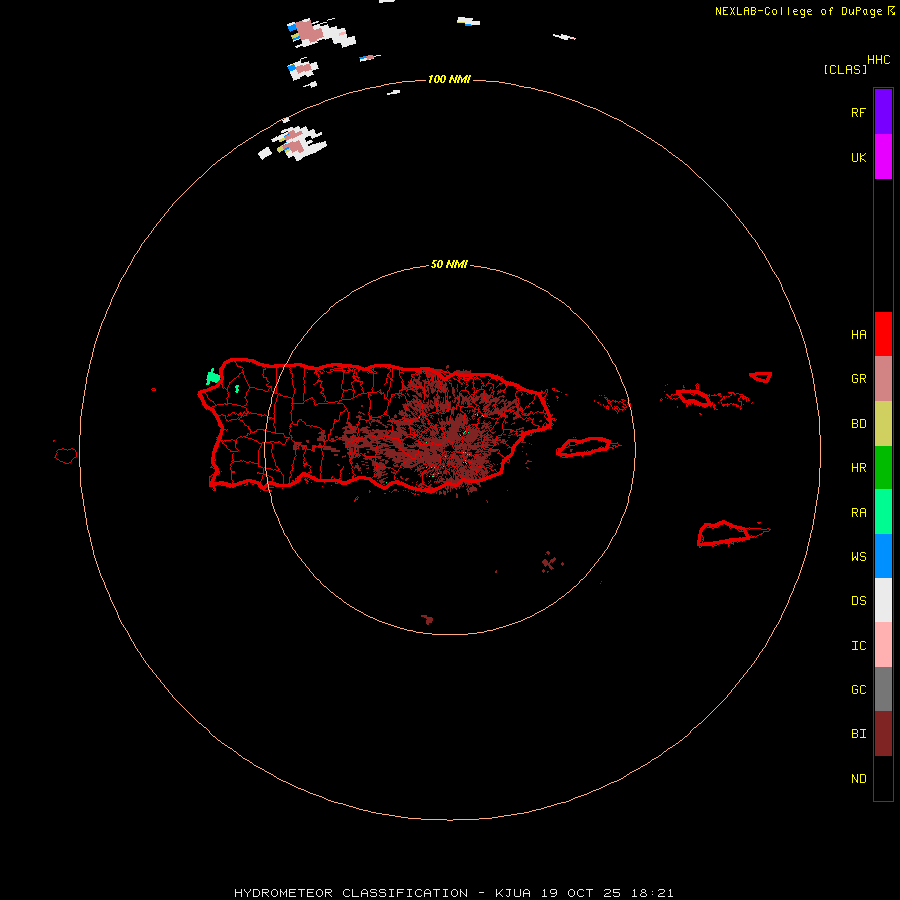Viewport: 900px width, 900px height.
Task: Click the 'HA' legend label
Action: (x=858, y=334)
